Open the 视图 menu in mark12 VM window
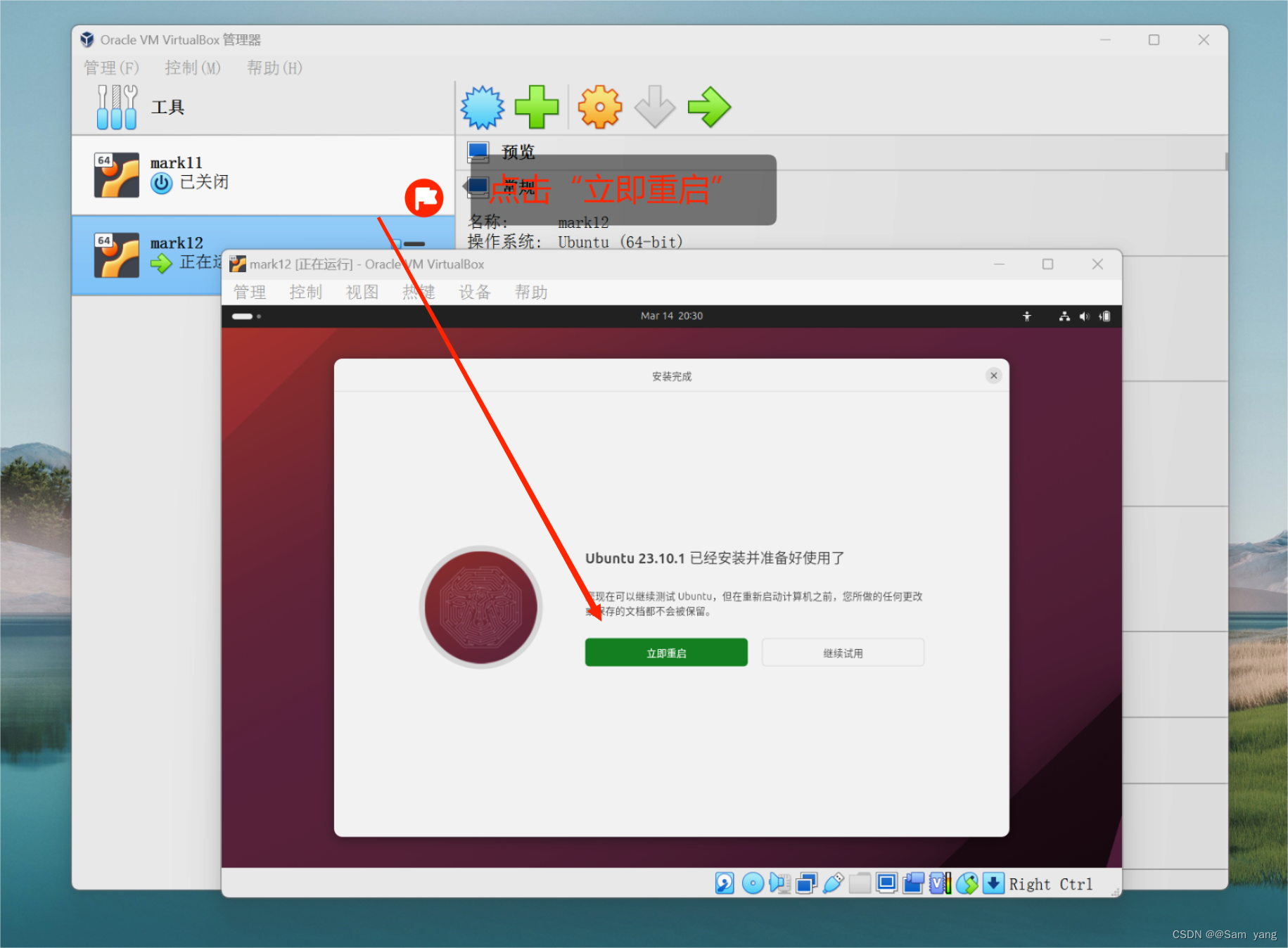This screenshot has height=948, width=1288. pos(362,292)
